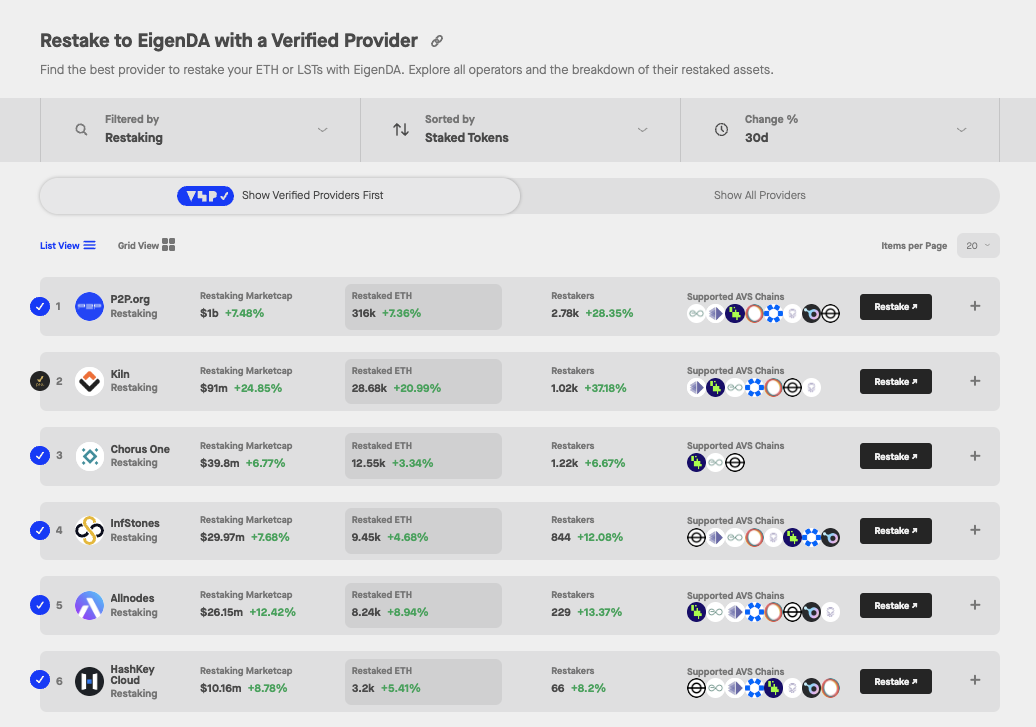Click the Kiln provider name
This screenshot has width=1036, height=727.
(120, 374)
